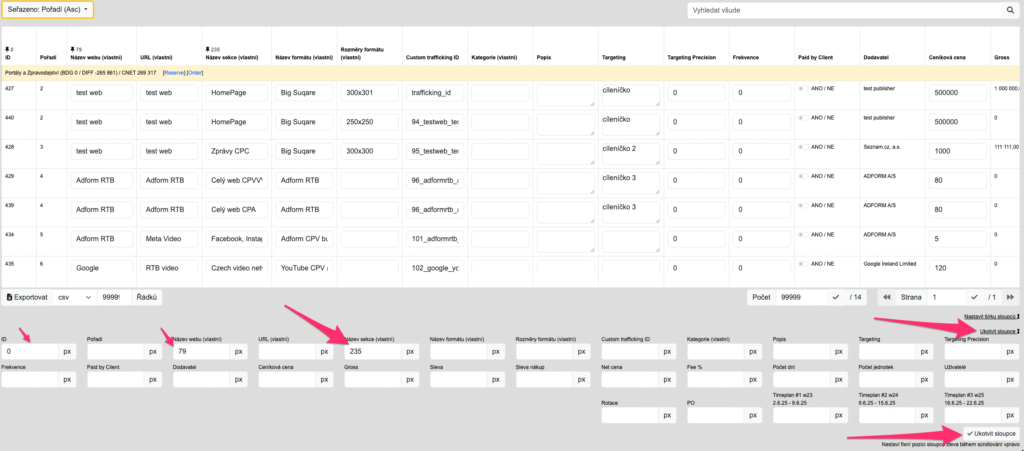Screen dimensions: 1024x451
Task: Click the pin icon above Název sekce column
Action: pyautogui.click(x=207, y=48)
